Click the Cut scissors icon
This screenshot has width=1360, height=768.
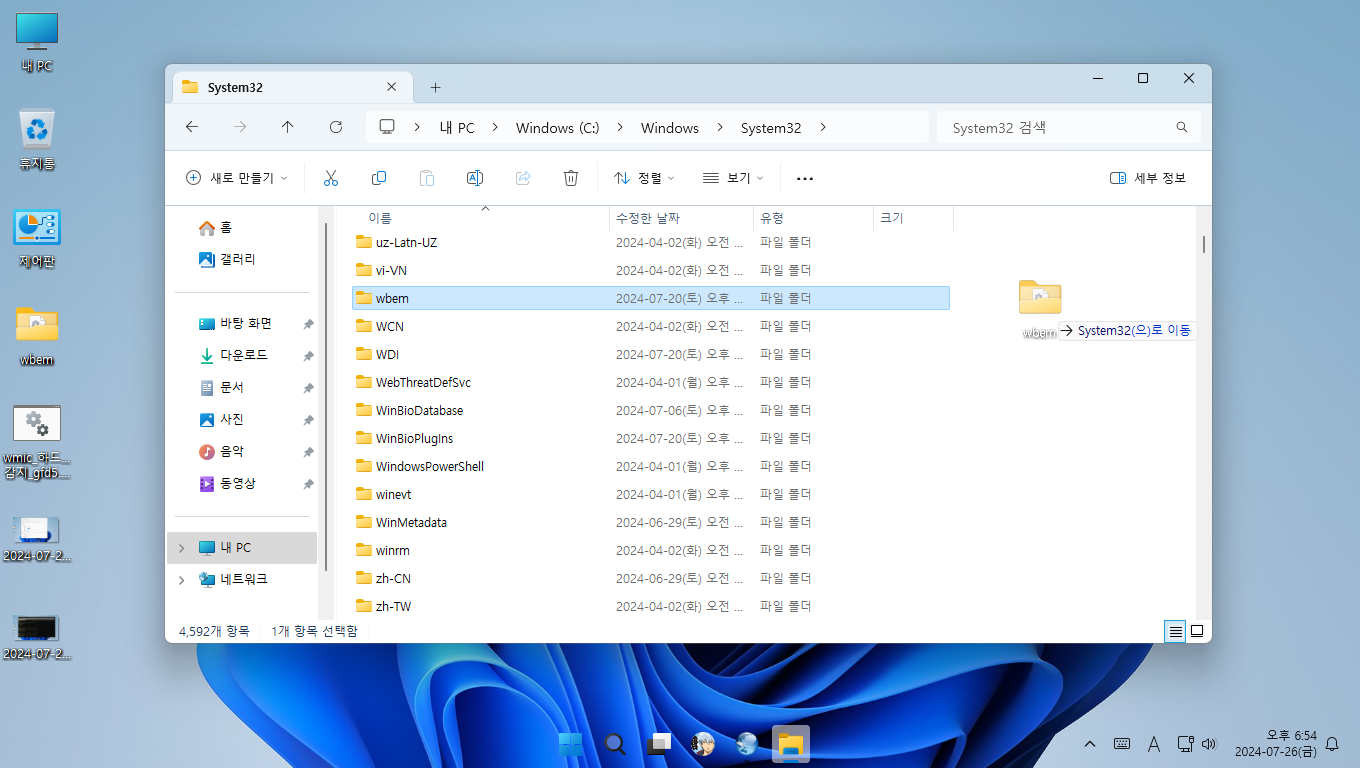click(330, 178)
